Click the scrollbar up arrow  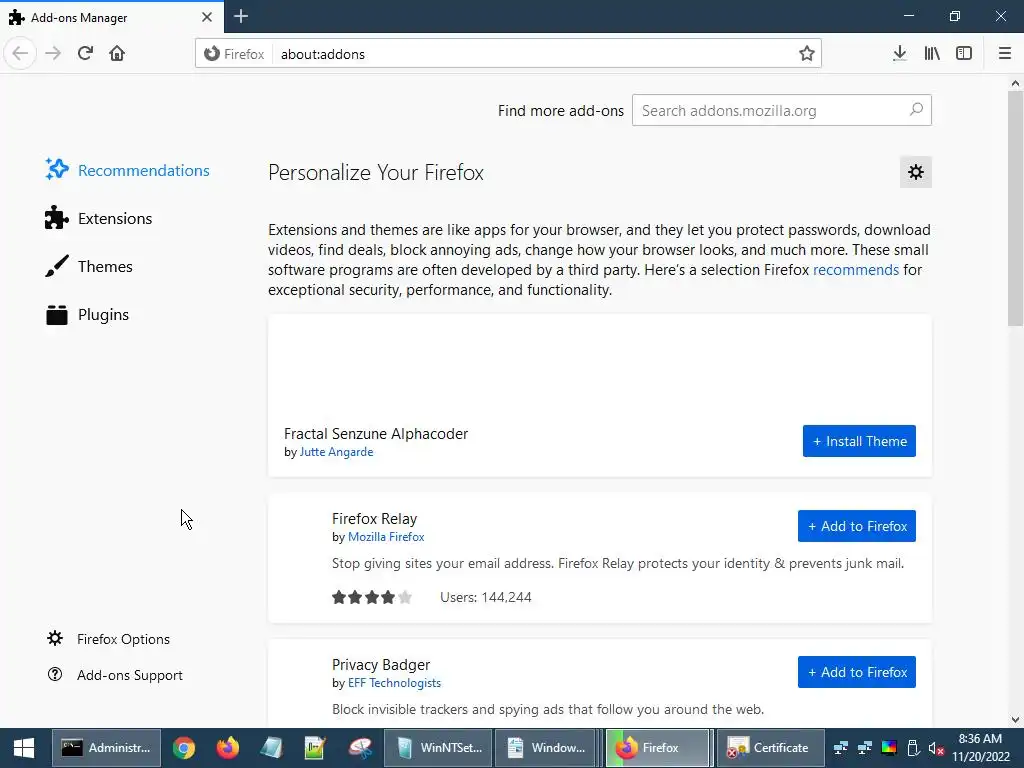pyautogui.click(x=1015, y=84)
